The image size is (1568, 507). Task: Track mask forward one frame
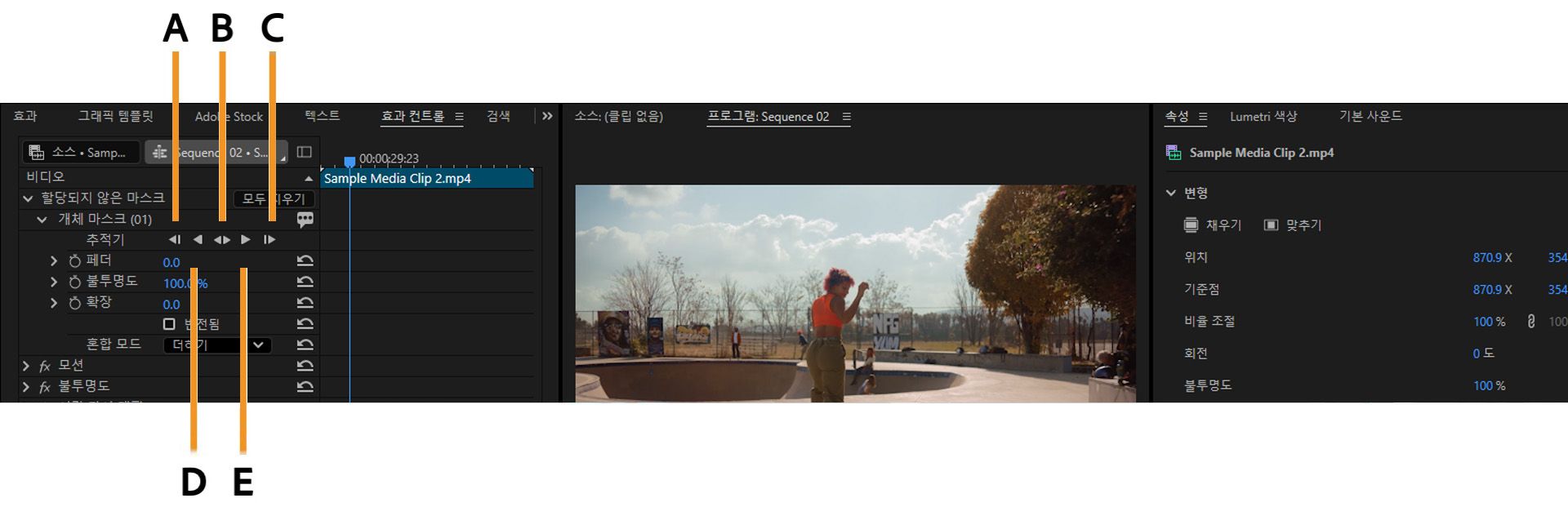click(x=269, y=239)
